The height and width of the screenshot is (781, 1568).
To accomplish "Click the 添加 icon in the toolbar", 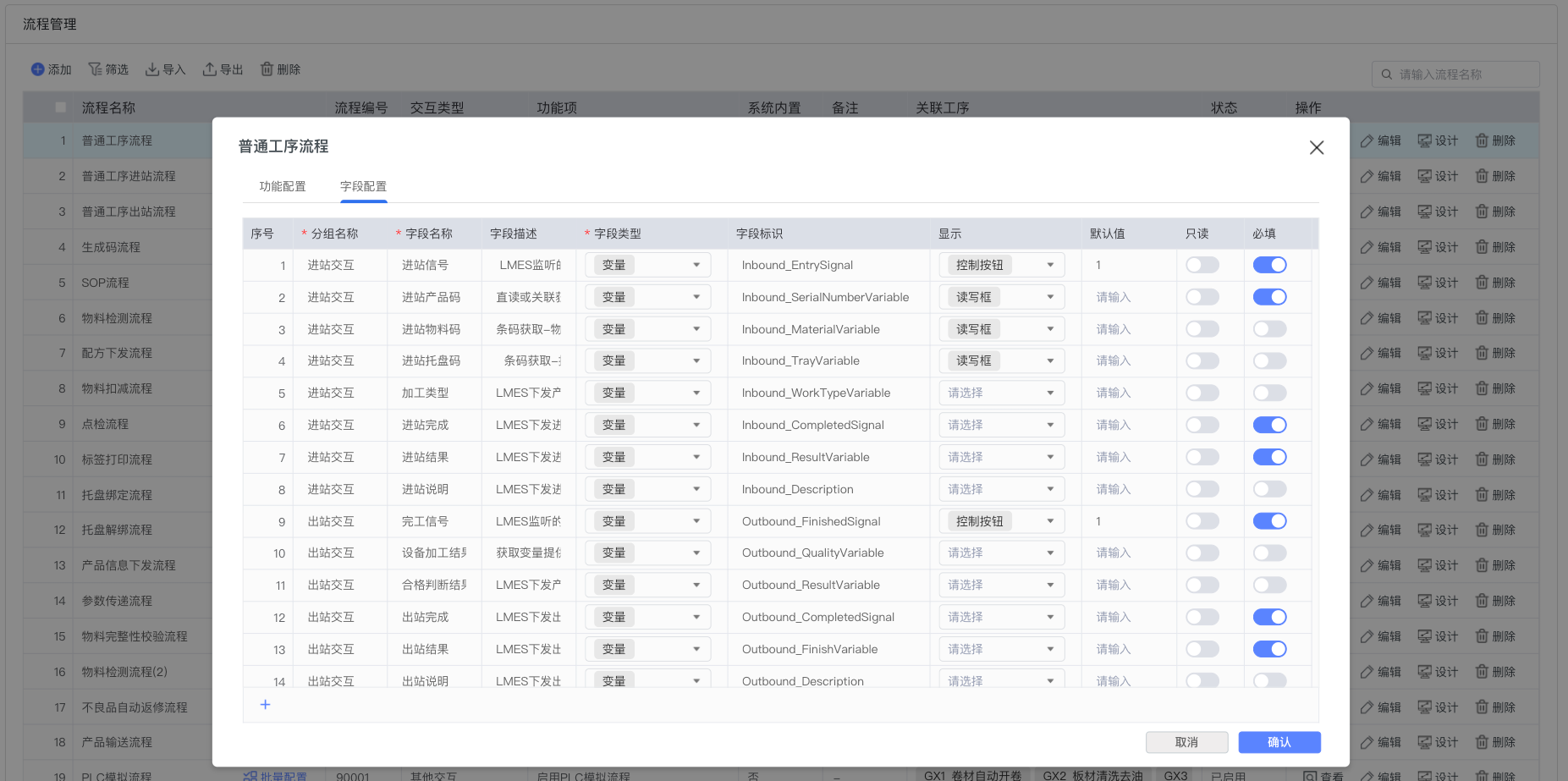I will tap(38, 69).
